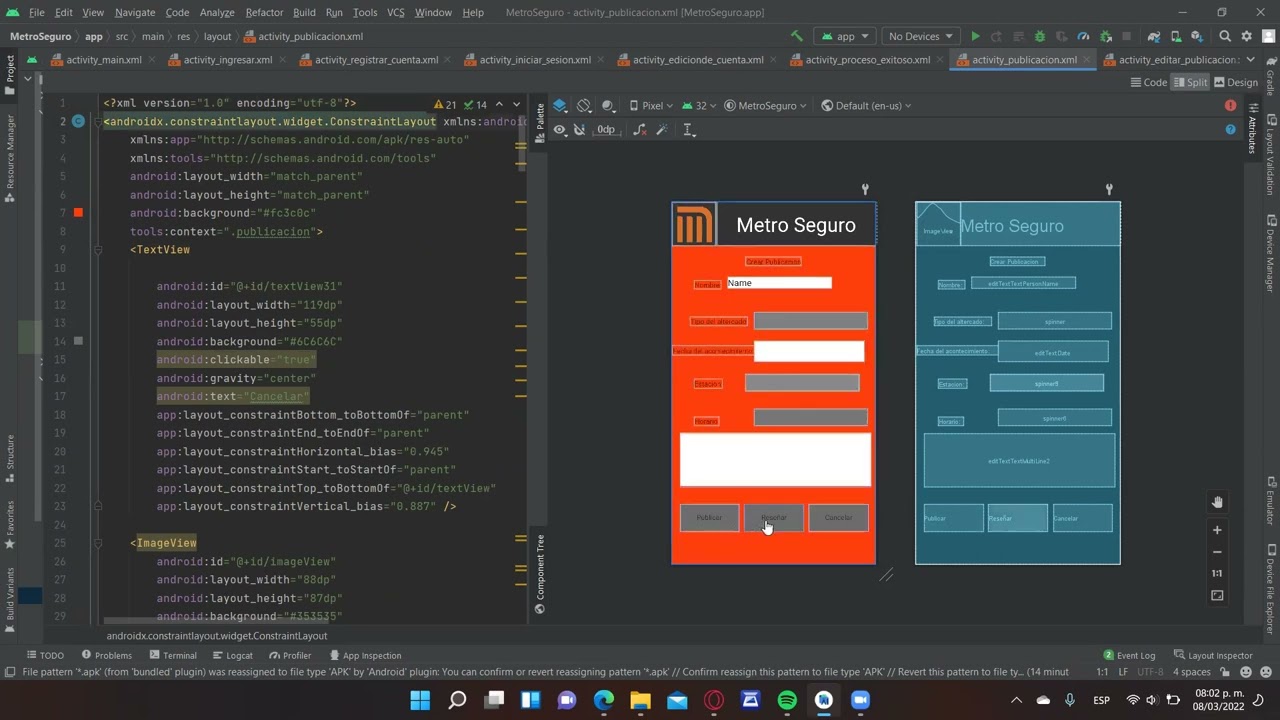Click the warning count indicator in editor

click(445, 104)
